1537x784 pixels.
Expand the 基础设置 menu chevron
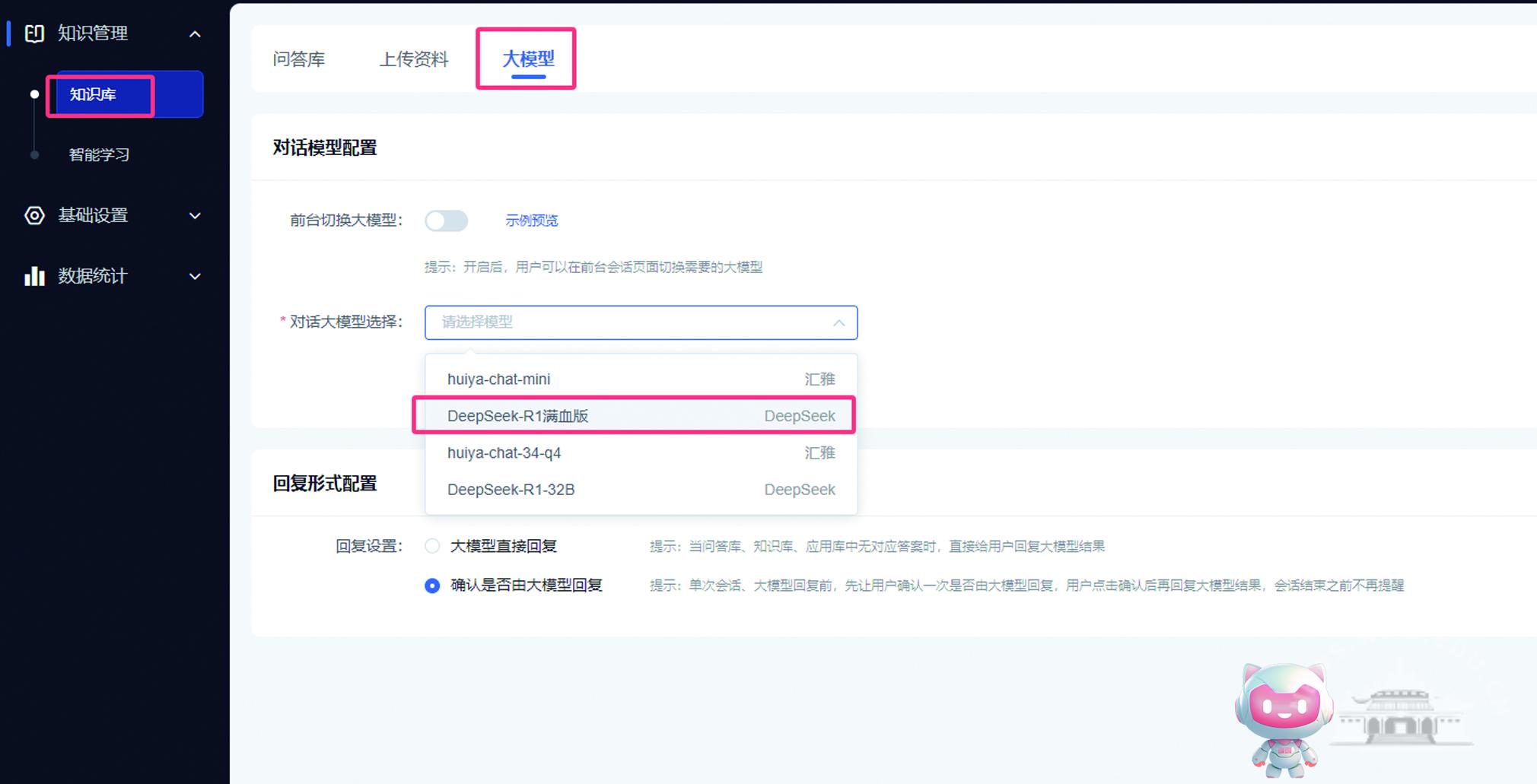[x=195, y=216]
